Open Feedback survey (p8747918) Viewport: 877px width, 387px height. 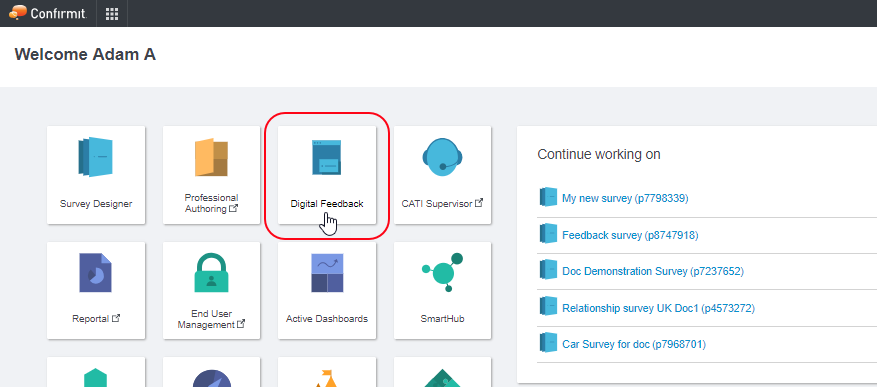tap(630, 235)
